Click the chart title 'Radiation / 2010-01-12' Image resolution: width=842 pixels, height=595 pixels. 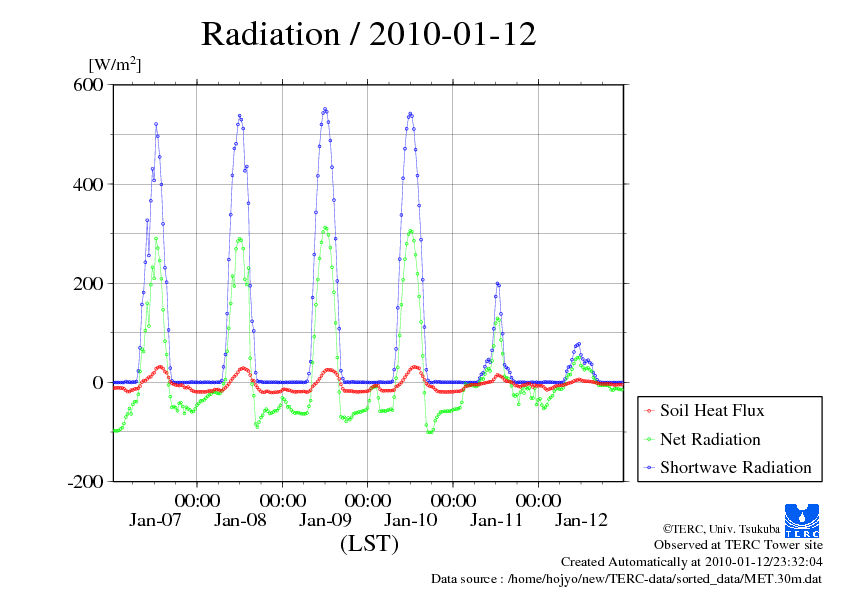point(368,34)
